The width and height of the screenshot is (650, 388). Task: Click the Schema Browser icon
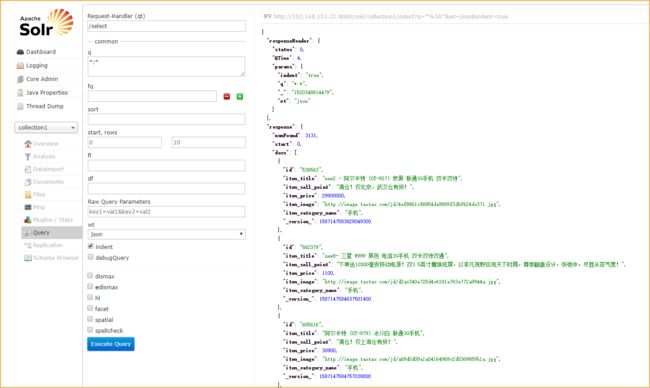[28, 258]
